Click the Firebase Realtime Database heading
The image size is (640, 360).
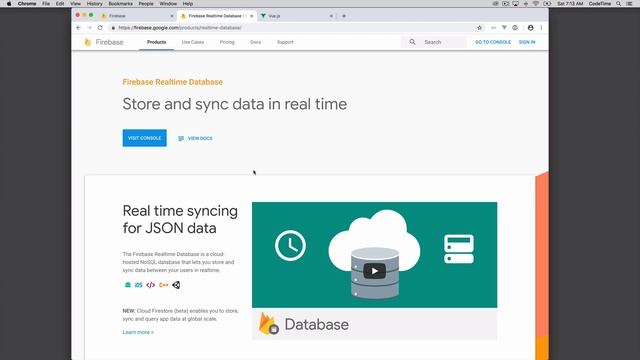coord(173,82)
